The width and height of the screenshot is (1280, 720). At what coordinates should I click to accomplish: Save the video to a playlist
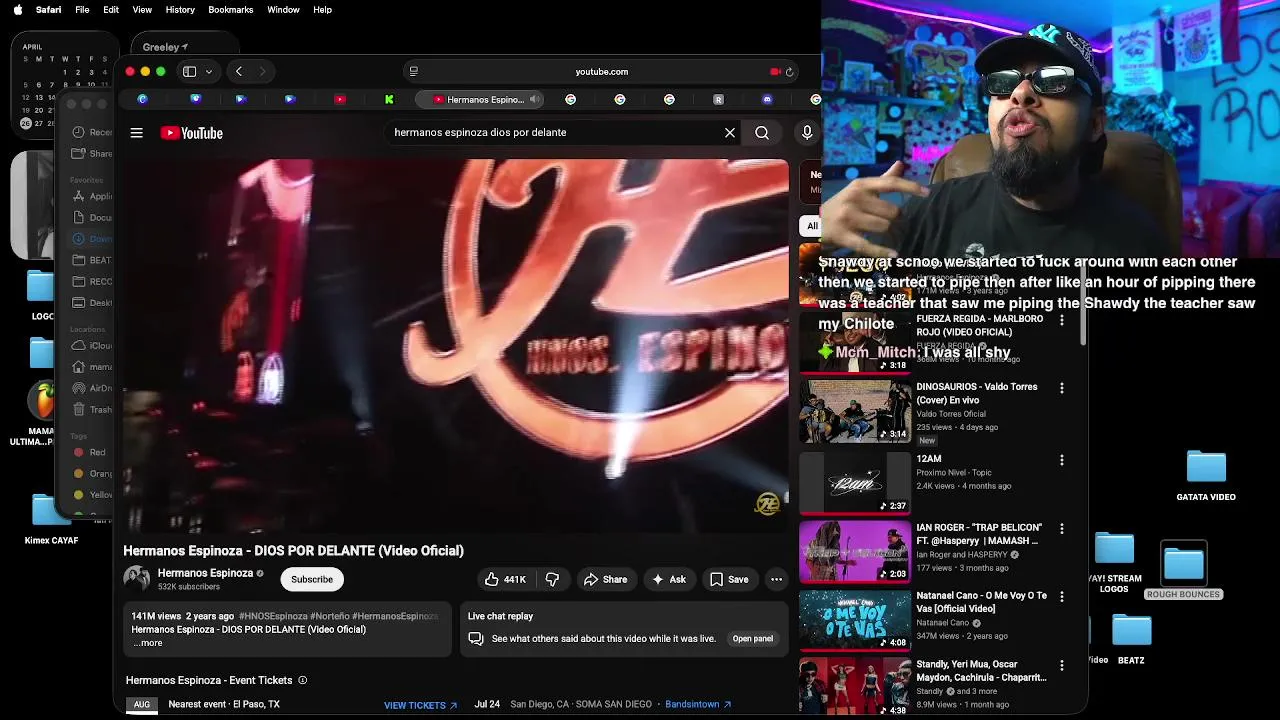729,579
